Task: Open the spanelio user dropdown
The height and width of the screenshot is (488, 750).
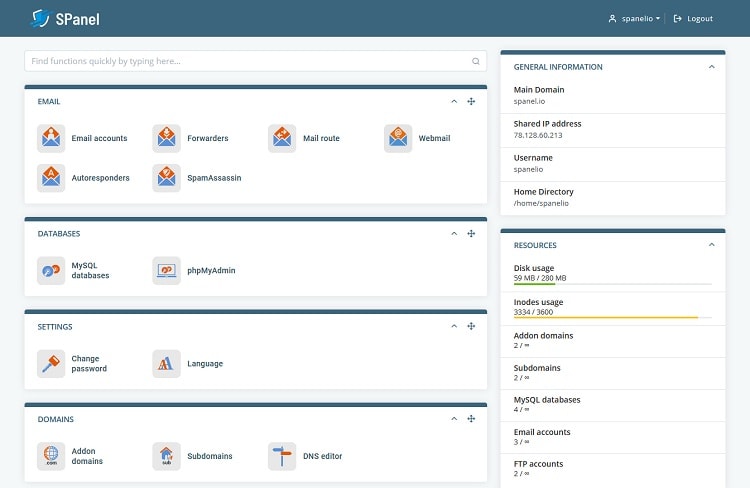Action: [634, 19]
